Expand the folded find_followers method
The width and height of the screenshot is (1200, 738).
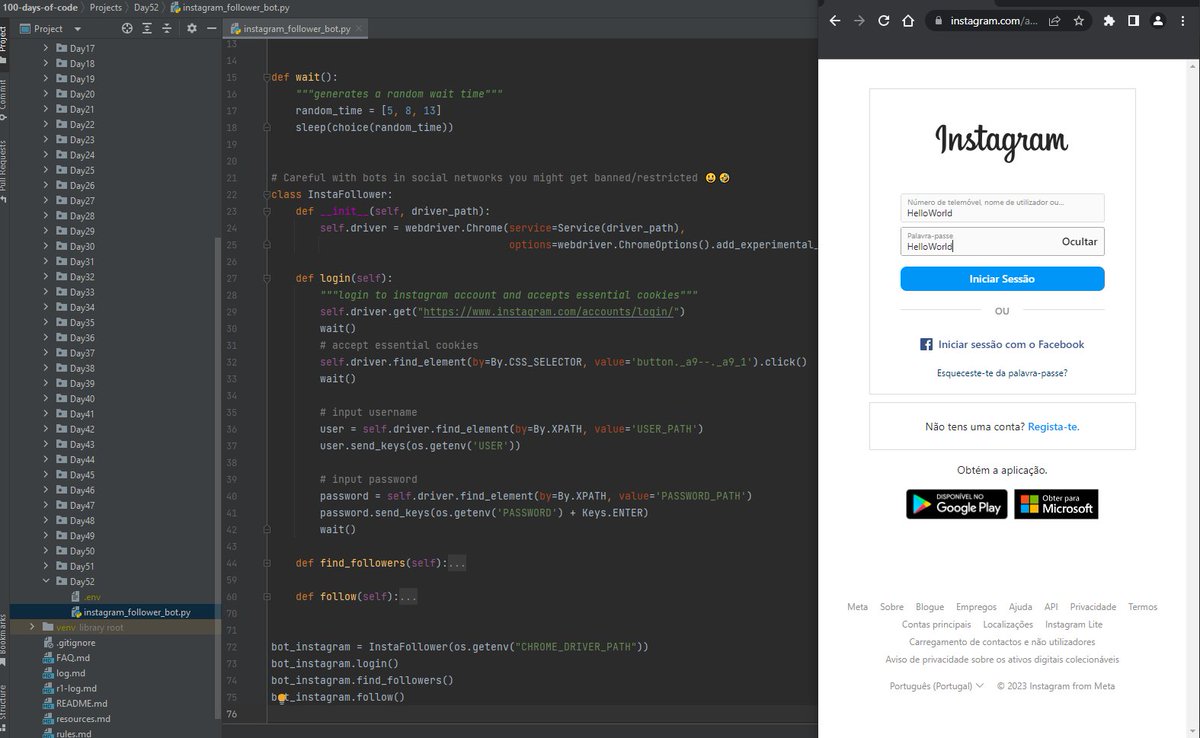[457, 563]
